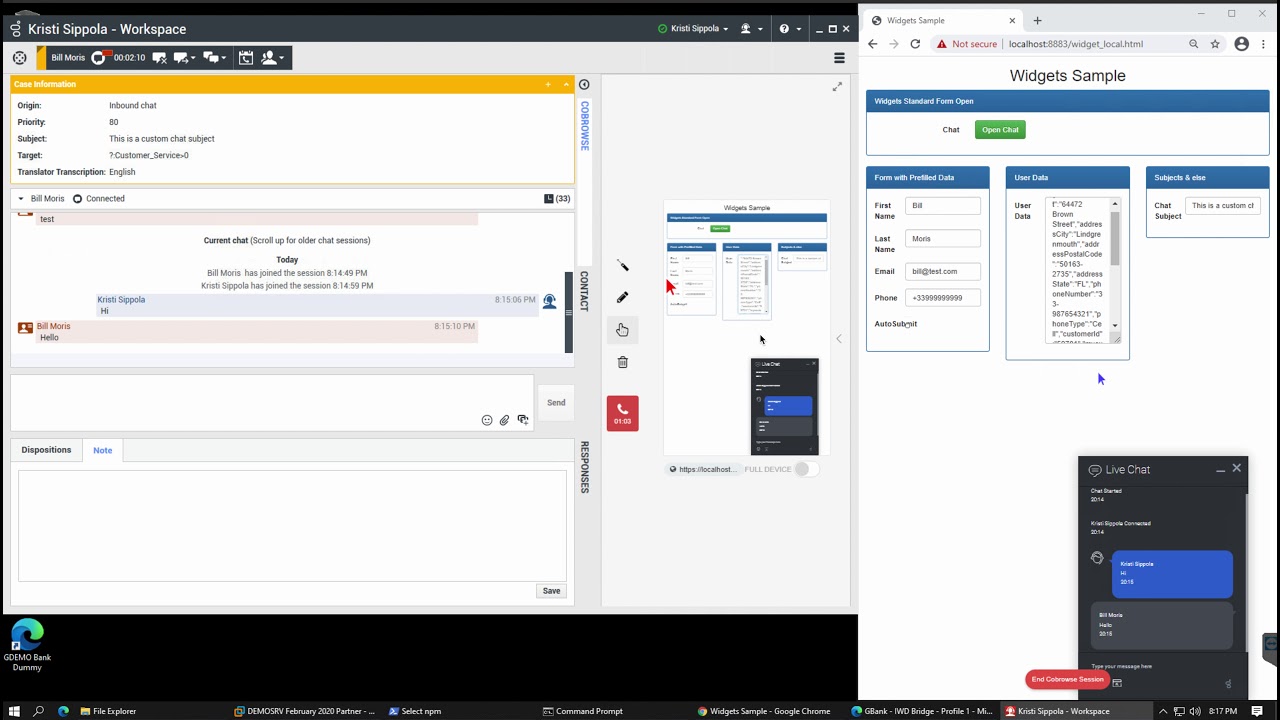The image size is (1280, 720).
Task: Open the CONTACT side tab
Action: [x=585, y=291]
